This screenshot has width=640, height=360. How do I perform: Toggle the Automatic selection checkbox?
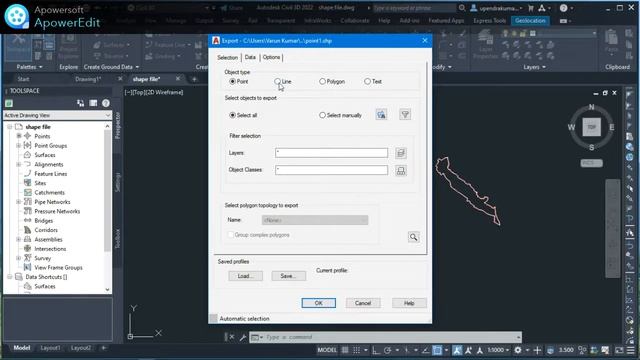213,318
